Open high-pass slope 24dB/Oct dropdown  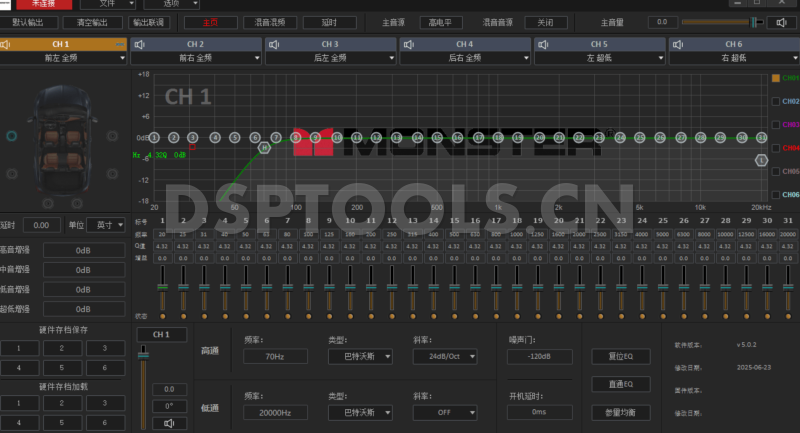point(444,356)
